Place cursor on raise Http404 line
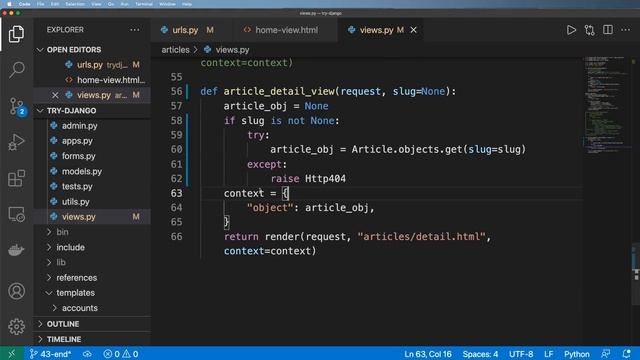The image size is (640, 360). coord(308,178)
